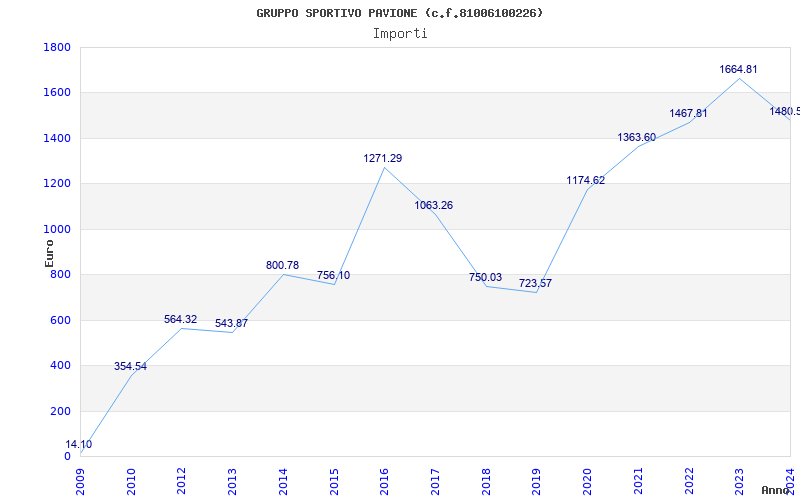800x500 pixels.
Task: Click the 800 y-axis value
Action: 60,274
